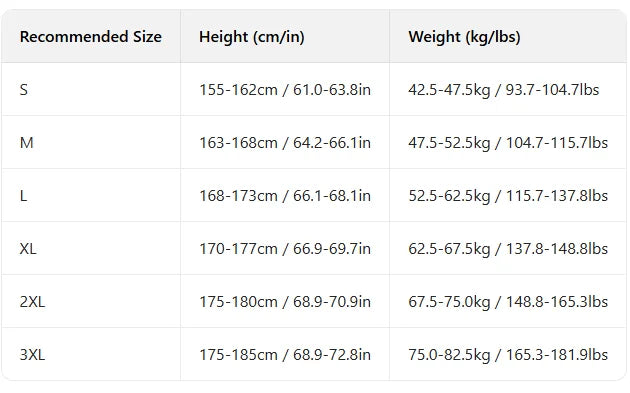Click the 170-177cm height cell
The height and width of the screenshot is (393, 630).
pyautogui.click(x=285, y=248)
